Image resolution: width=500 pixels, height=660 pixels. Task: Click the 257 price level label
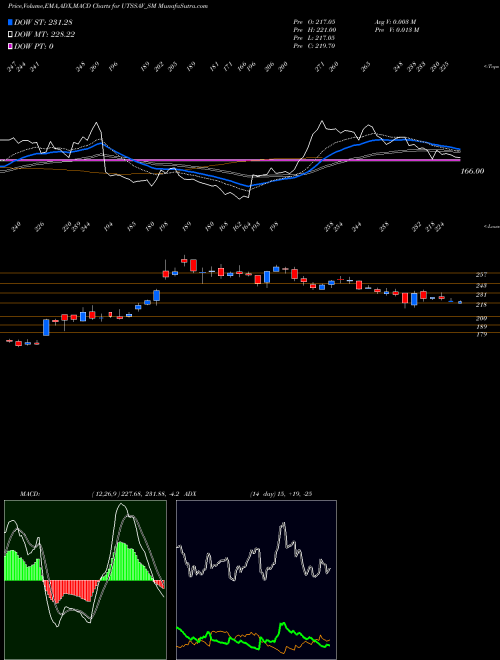click(481, 274)
